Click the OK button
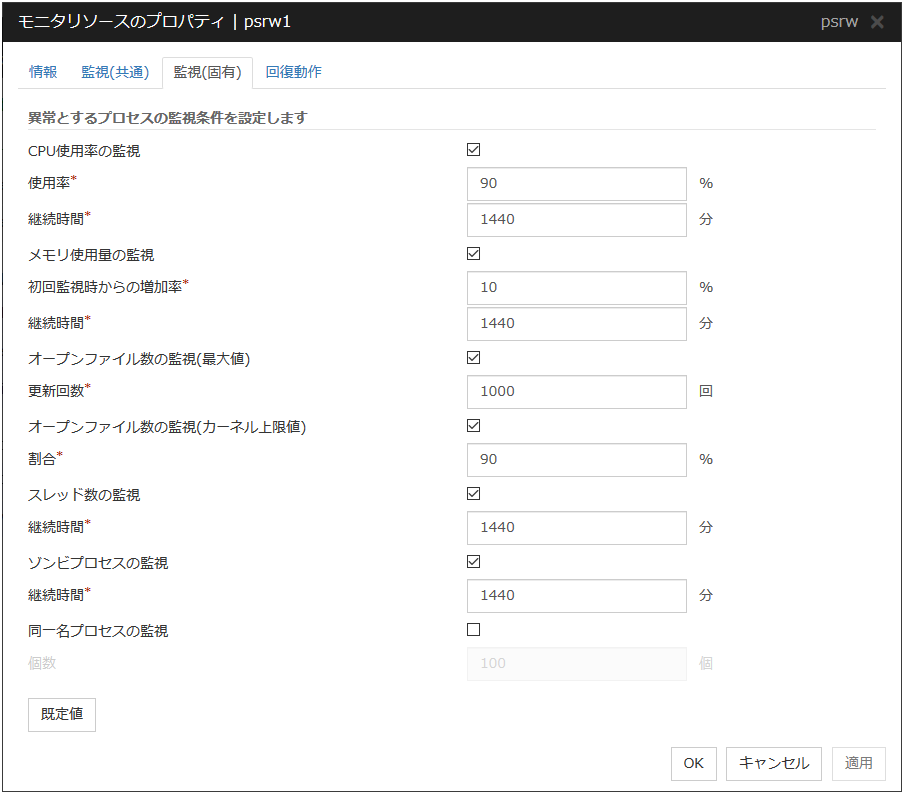904x794 pixels. [x=693, y=763]
